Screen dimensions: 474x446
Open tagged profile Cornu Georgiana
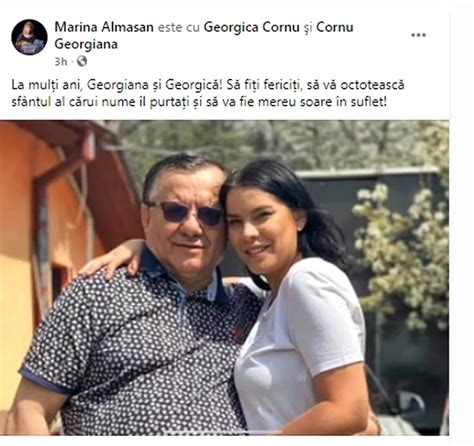(204, 35)
